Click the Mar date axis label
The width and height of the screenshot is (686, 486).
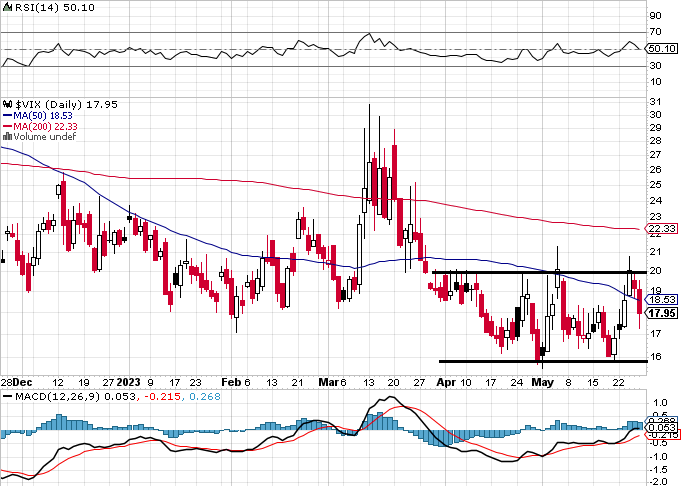(x=329, y=382)
